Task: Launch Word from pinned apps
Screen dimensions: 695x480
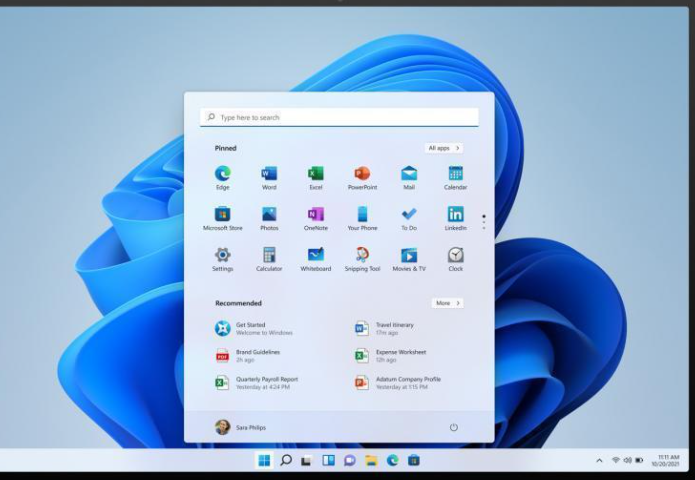Action: click(269, 178)
